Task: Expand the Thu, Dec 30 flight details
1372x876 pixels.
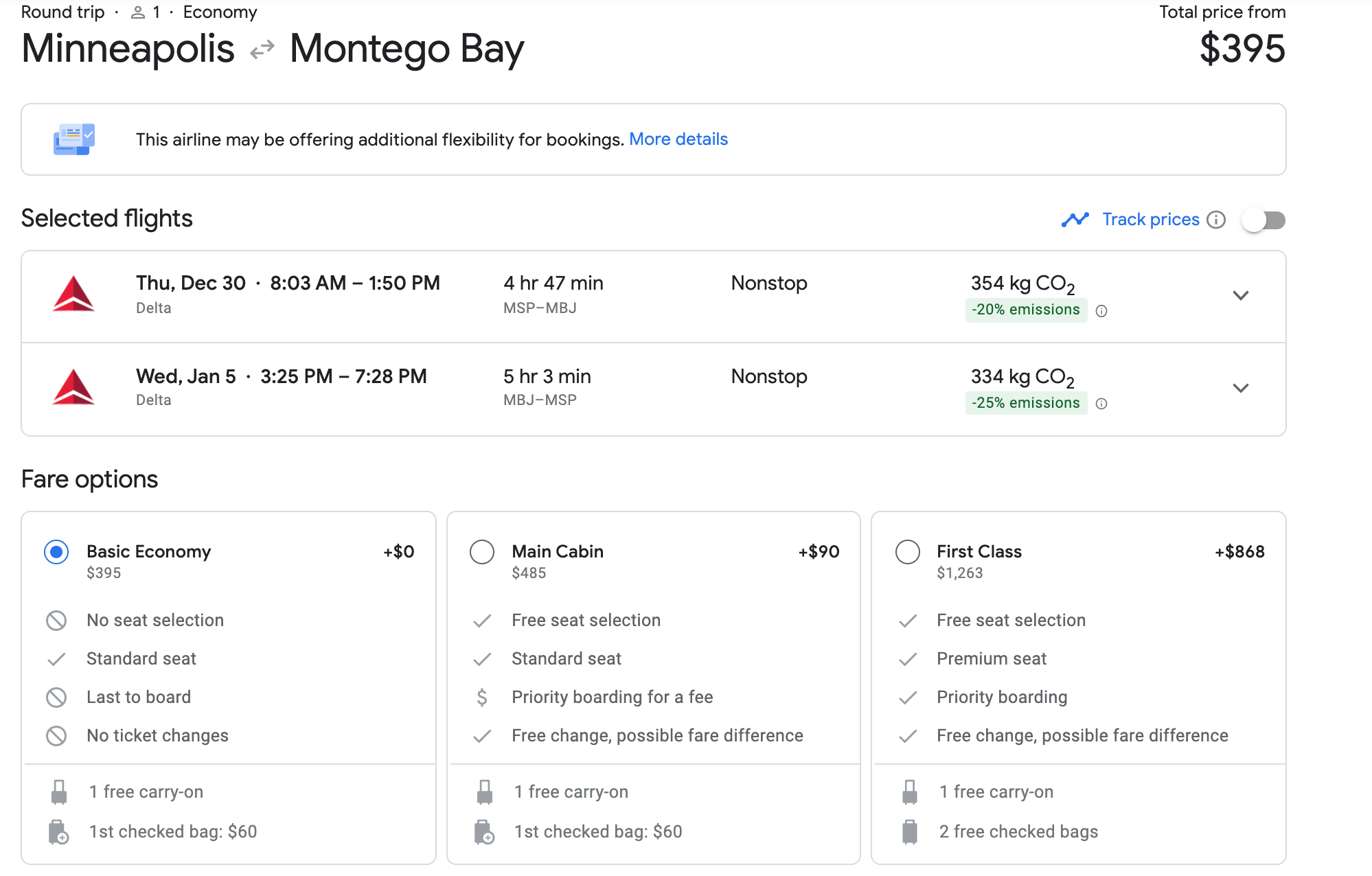Action: click(x=1240, y=296)
